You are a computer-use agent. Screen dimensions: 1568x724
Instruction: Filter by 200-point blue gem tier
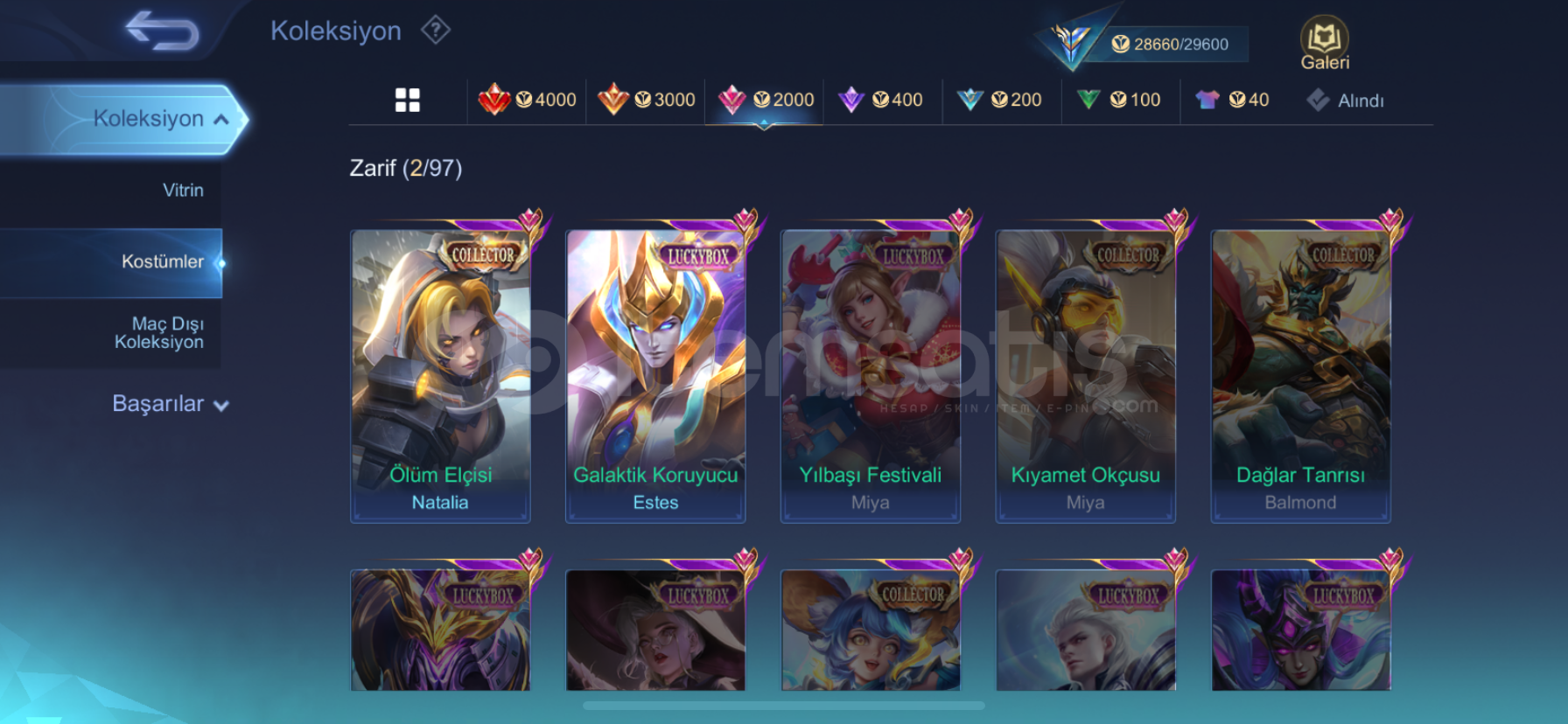(x=1000, y=100)
